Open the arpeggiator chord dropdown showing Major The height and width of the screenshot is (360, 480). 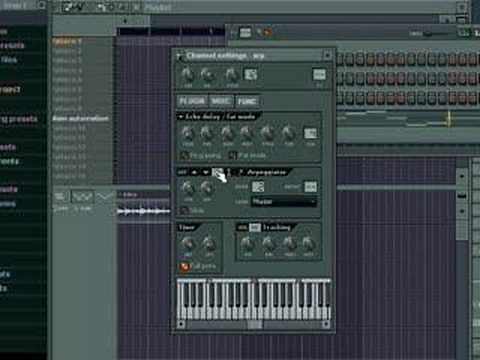click(x=284, y=202)
